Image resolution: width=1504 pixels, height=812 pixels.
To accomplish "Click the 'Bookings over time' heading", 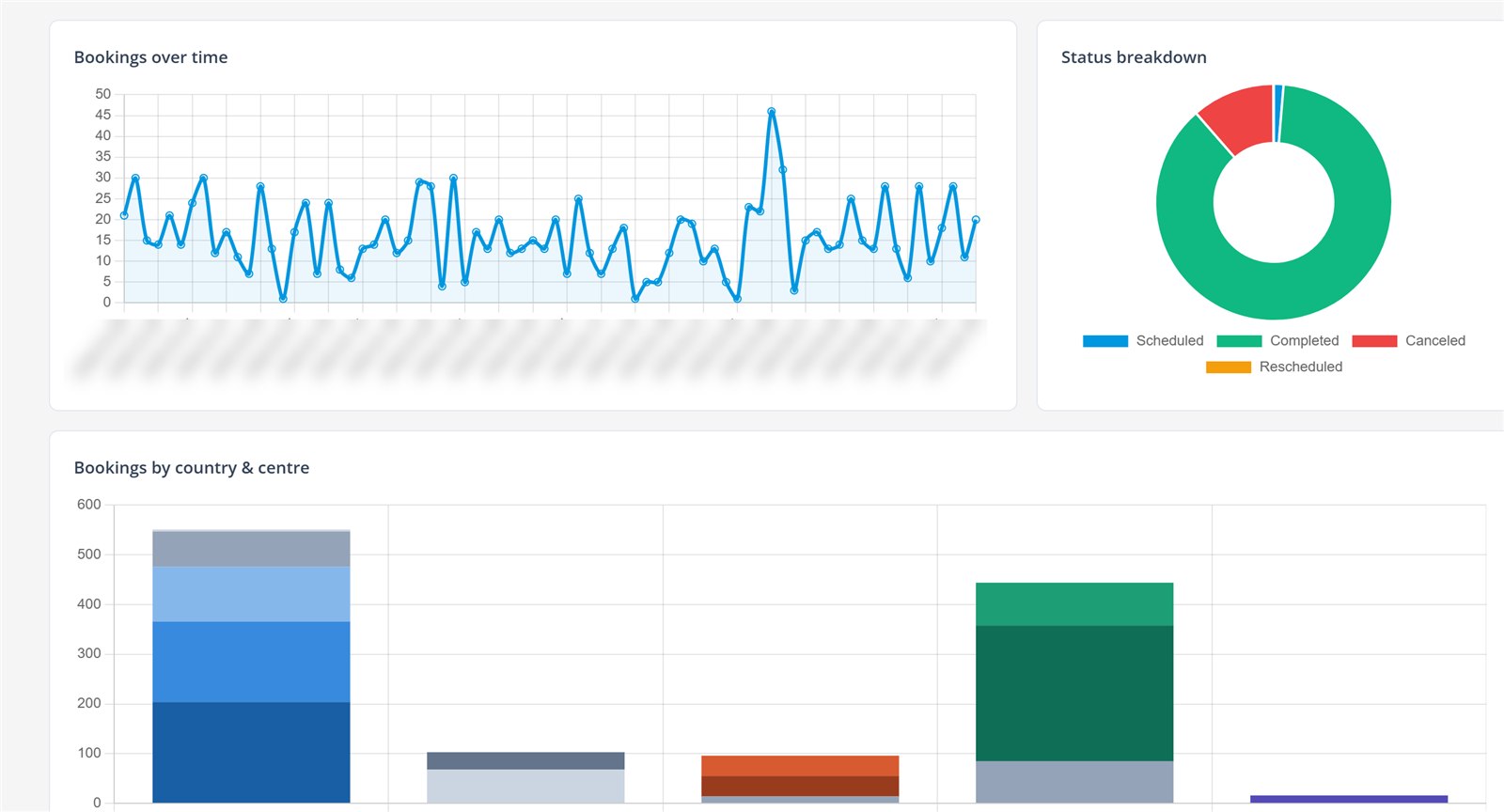I will click(150, 57).
